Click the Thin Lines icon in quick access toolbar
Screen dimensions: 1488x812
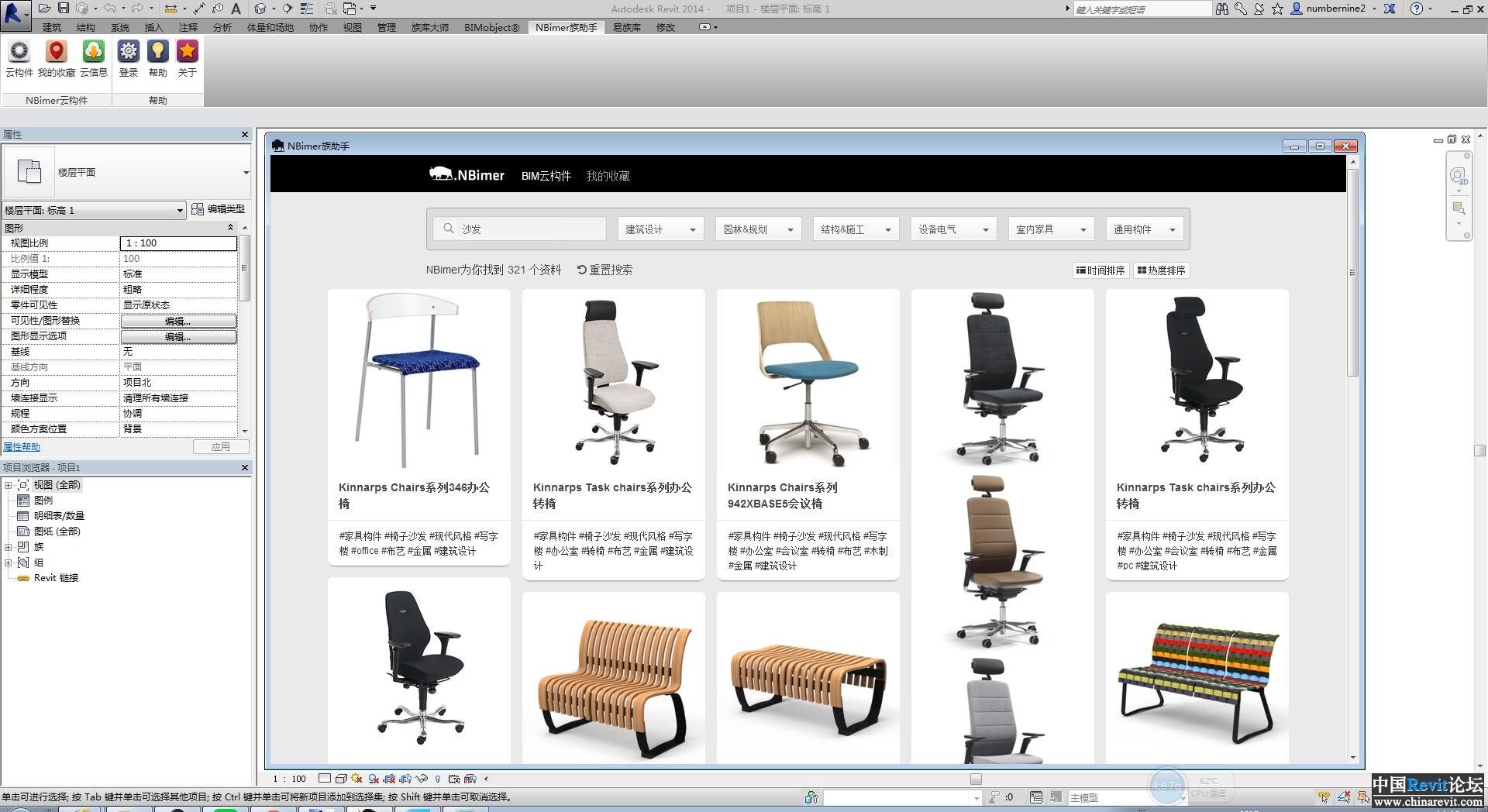[x=307, y=9]
